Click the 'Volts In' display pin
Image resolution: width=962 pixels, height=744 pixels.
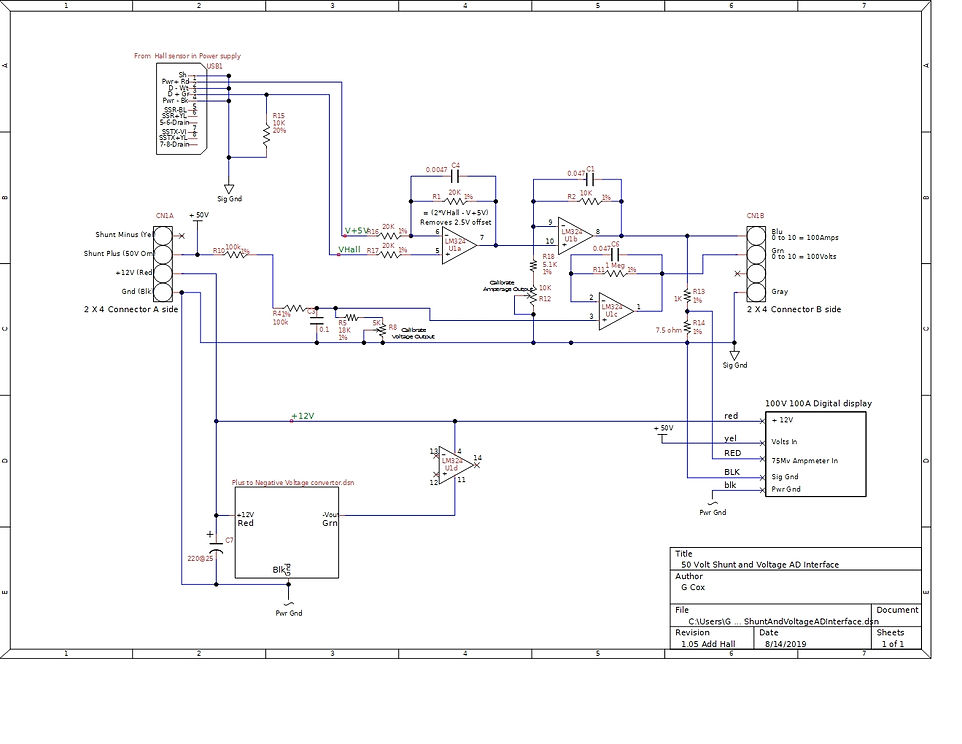coord(784,442)
